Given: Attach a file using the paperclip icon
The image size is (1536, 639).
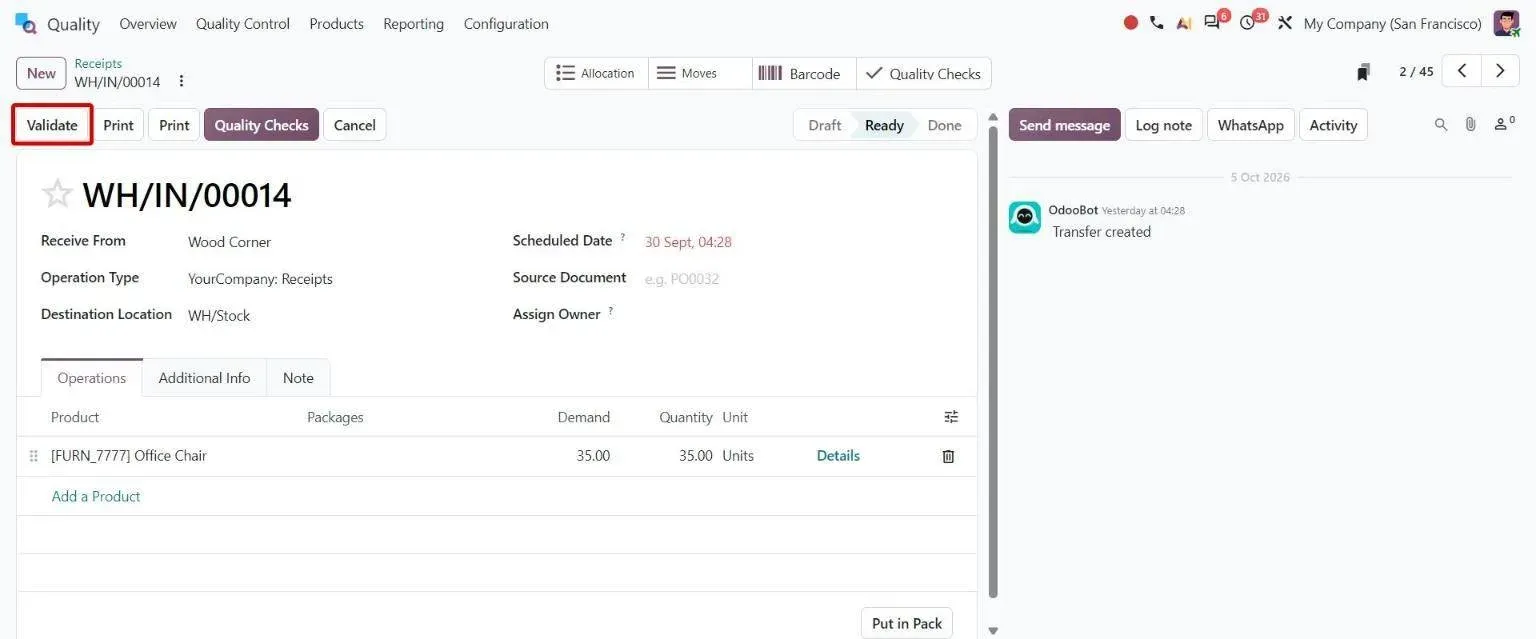Looking at the screenshot, I should tap(1470, 125).
